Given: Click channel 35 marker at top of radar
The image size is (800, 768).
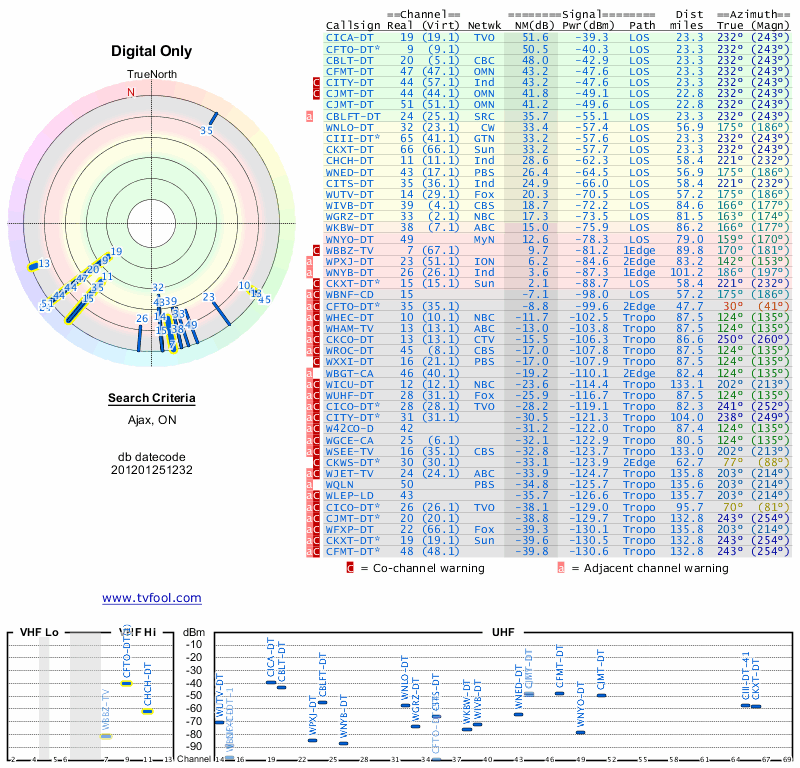Looking at the screenshot, I should pyautogui.click(x=213, y=118).
